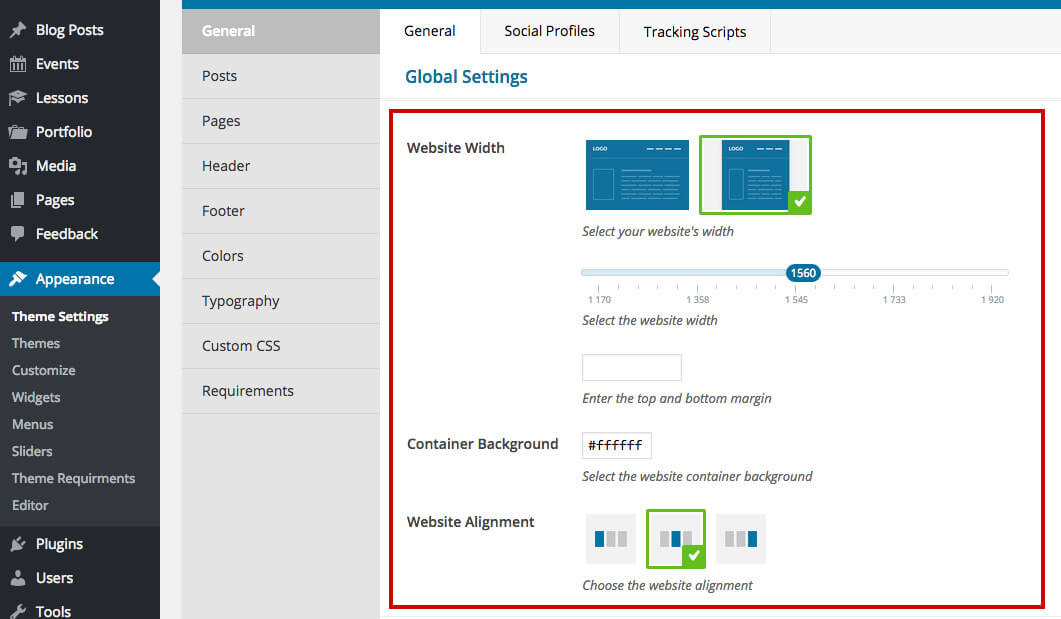Open Lessons in admin sidebar
The width and height of the screenshot is (1061, 619).
click(62, 97)
